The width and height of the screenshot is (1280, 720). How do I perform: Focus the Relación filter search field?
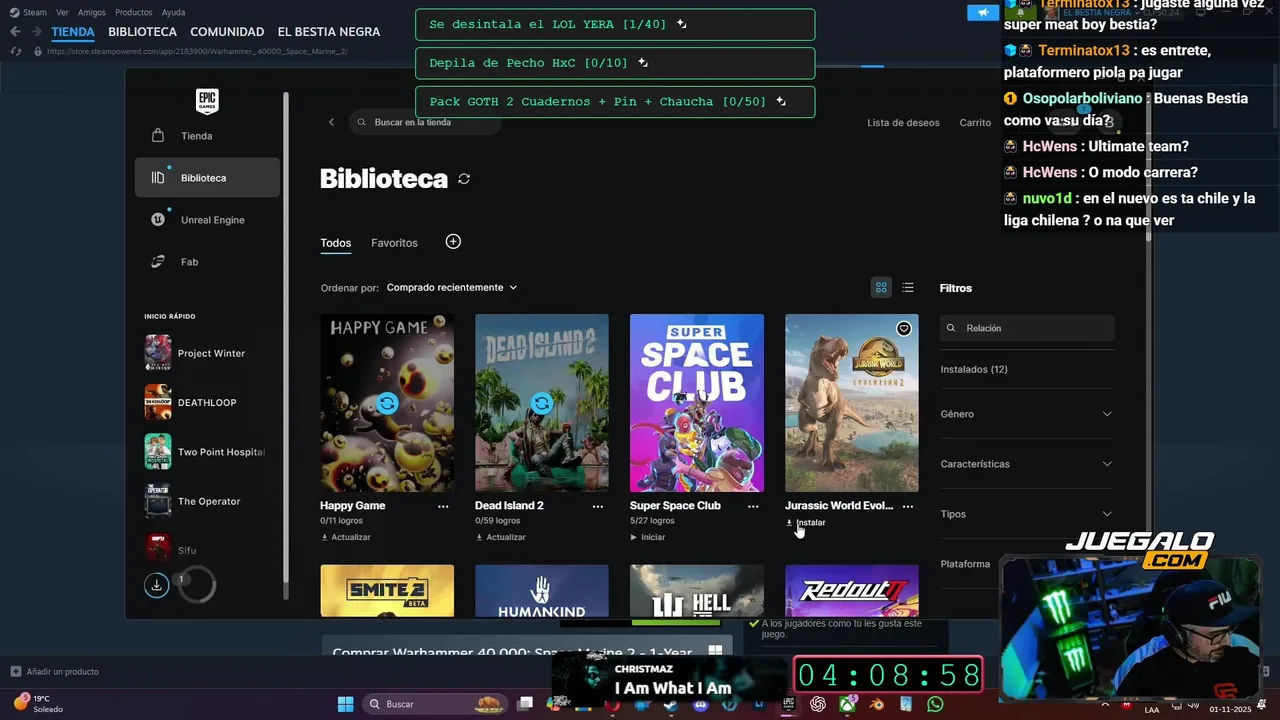click(x=1027, y=328)
